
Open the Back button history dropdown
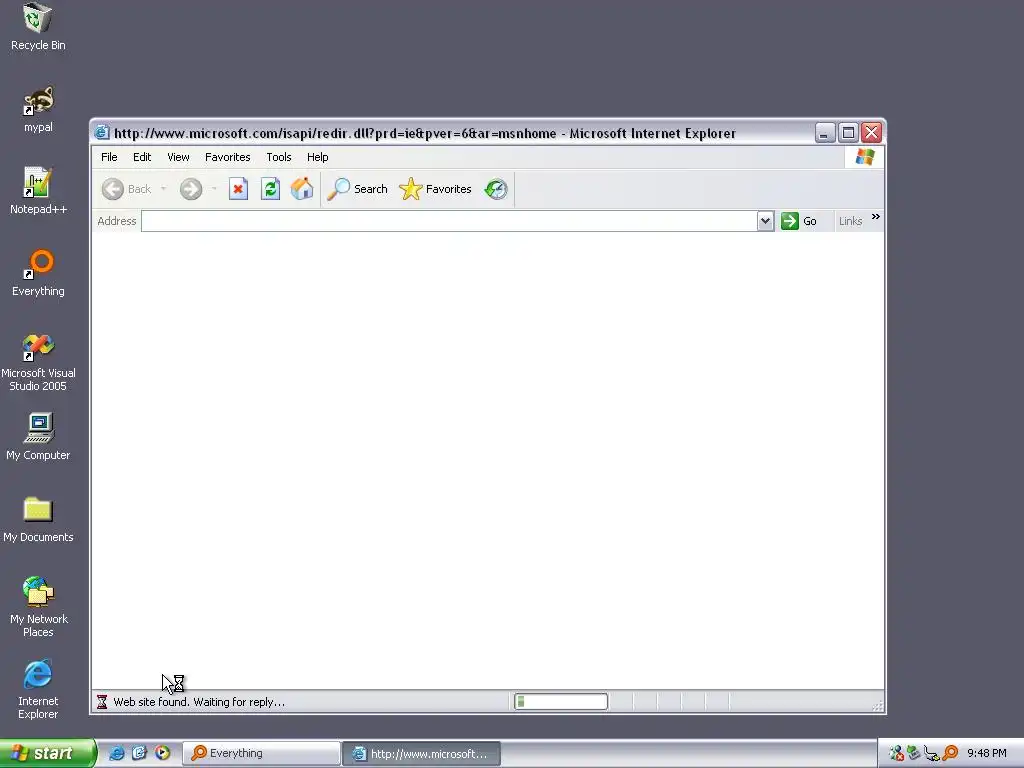point(163,189)
